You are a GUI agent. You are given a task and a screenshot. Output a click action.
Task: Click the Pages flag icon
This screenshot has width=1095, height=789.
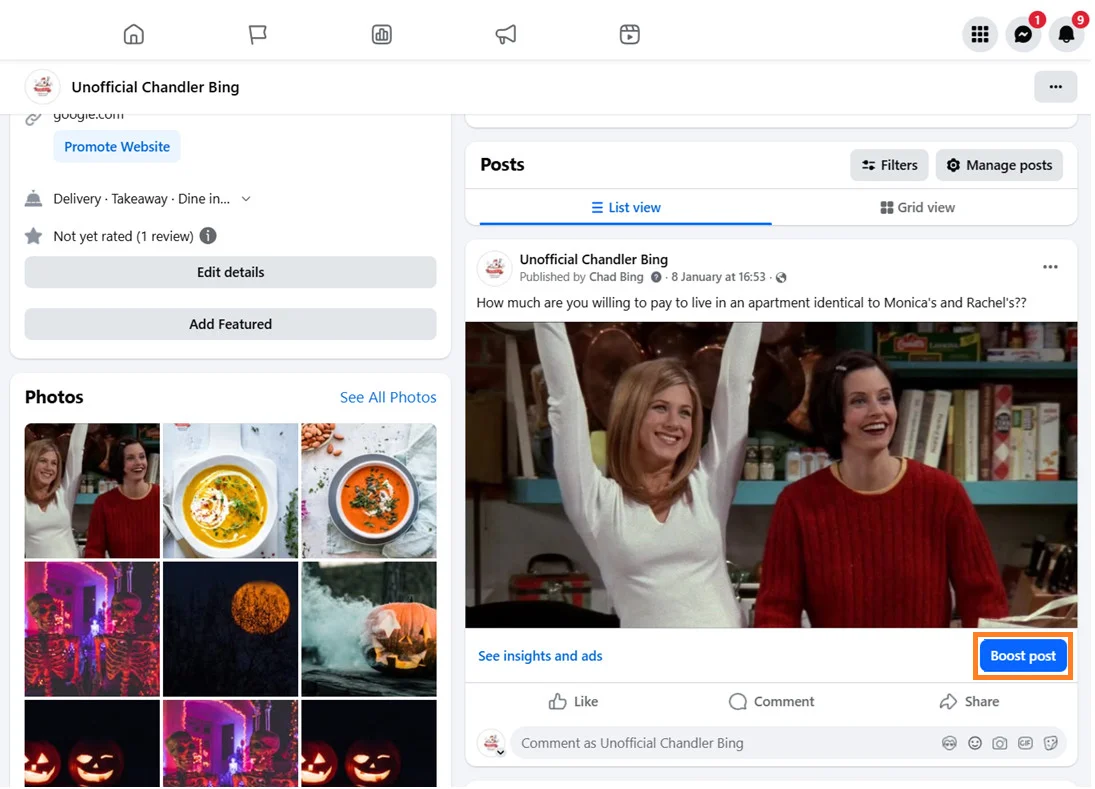coord(258,35)
